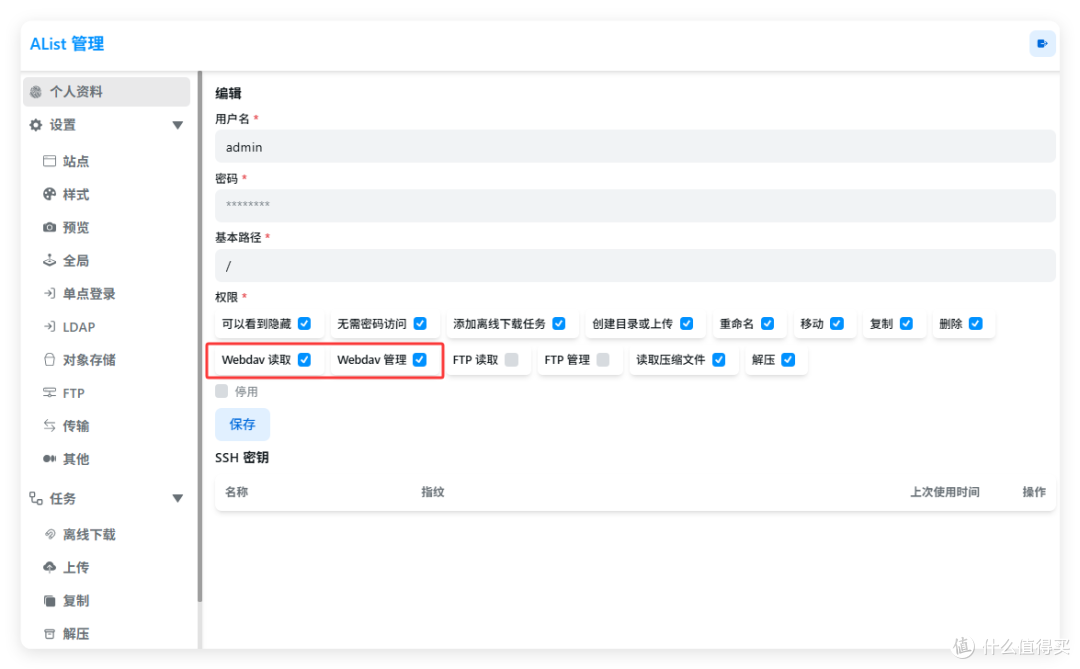Click the LDAP sign-in icon
This screenshot has height=669, width=1080.
point(49,327)
